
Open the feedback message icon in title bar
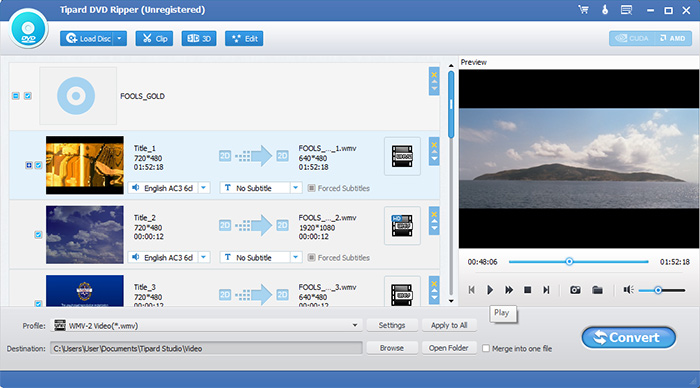pyautogui.click(x=626, y=9)
